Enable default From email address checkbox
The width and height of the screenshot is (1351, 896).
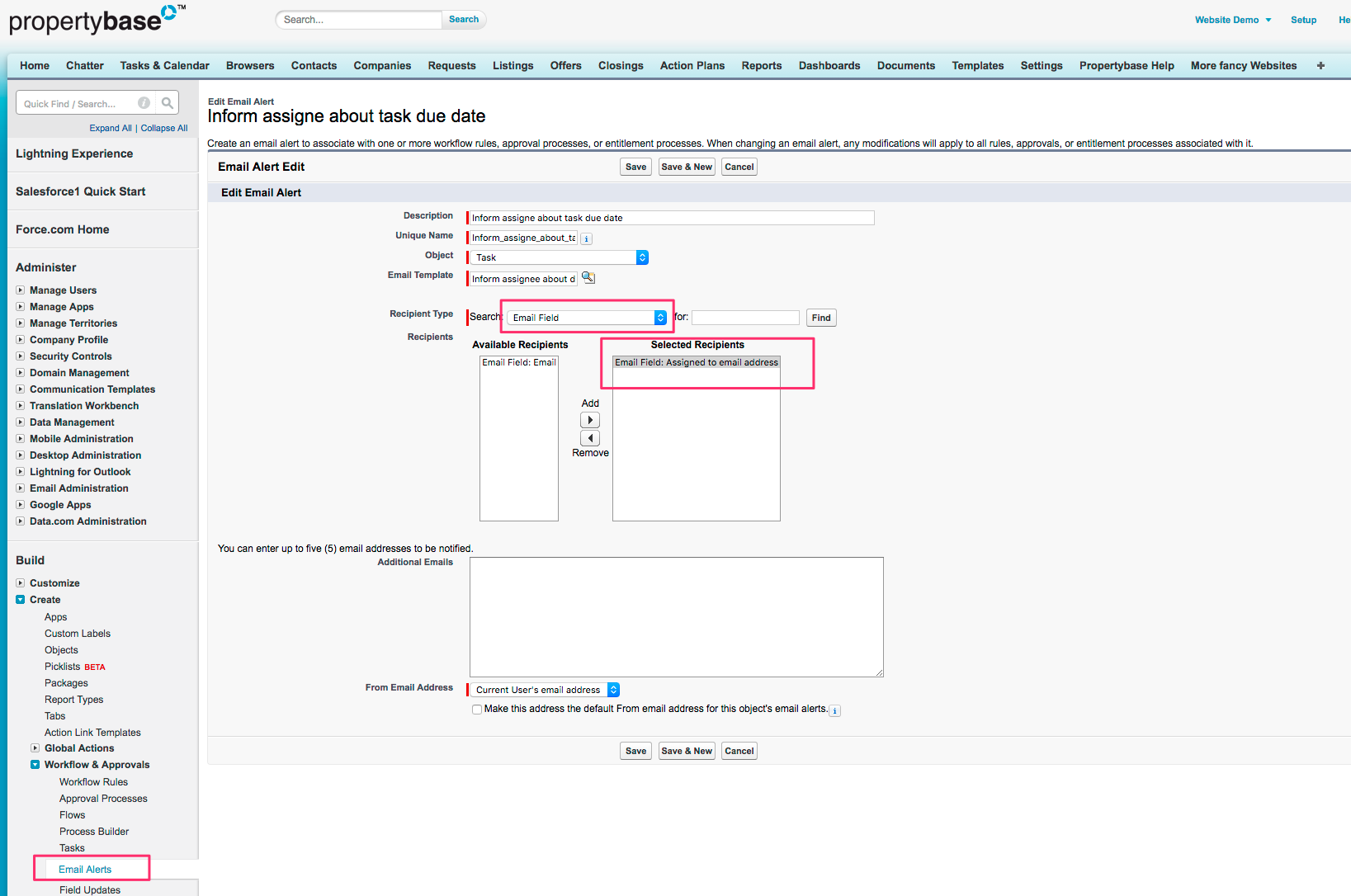click(477, 710)
